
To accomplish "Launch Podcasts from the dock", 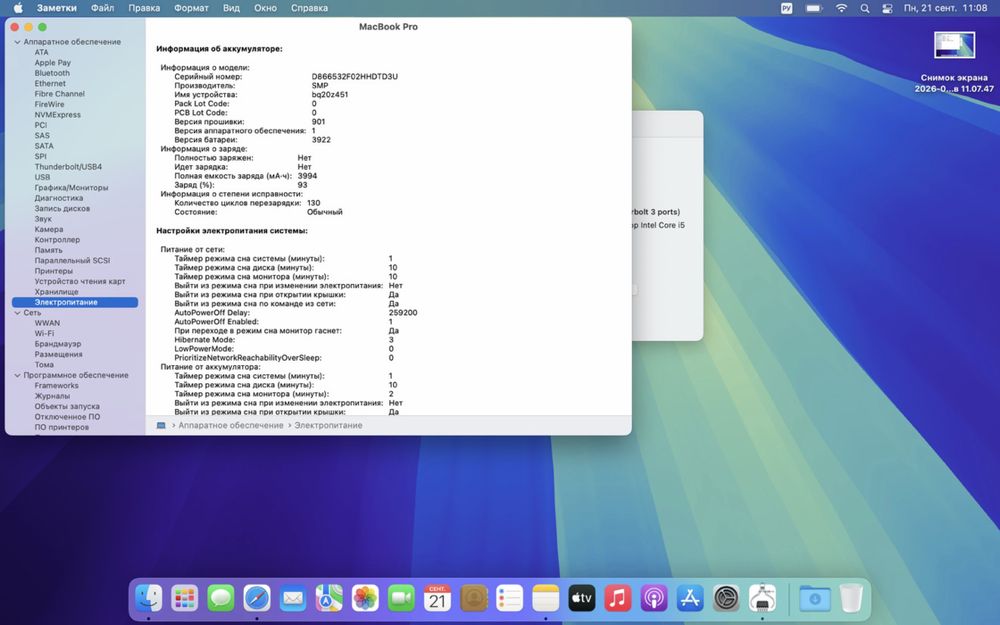I will pos(654,598).
